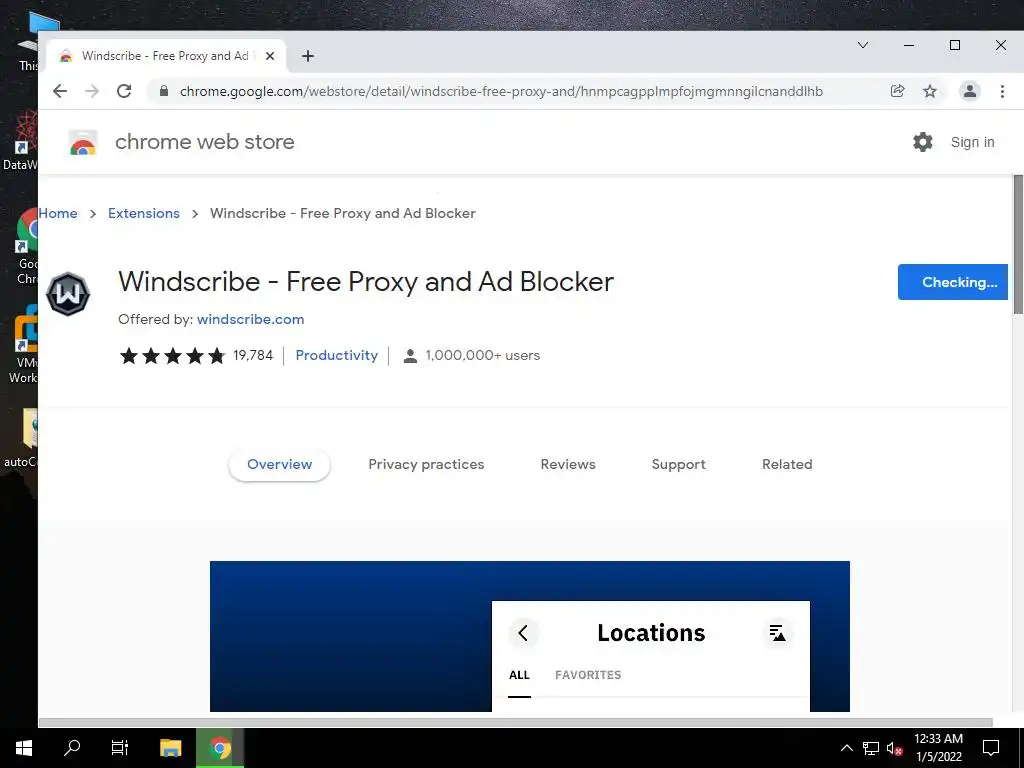
Task: Select the Overview tab
Action: pyautogui.click(x=280, y=464)
